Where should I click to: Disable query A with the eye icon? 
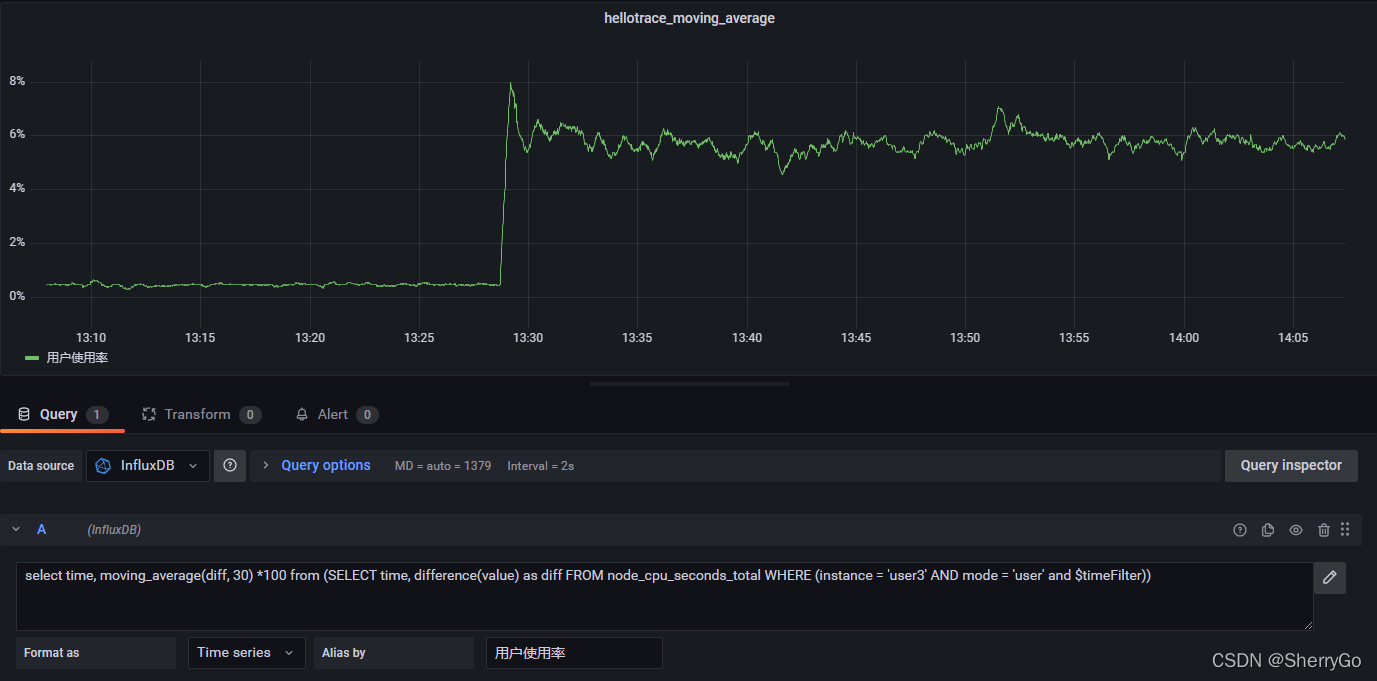[x=1295, y=529]
